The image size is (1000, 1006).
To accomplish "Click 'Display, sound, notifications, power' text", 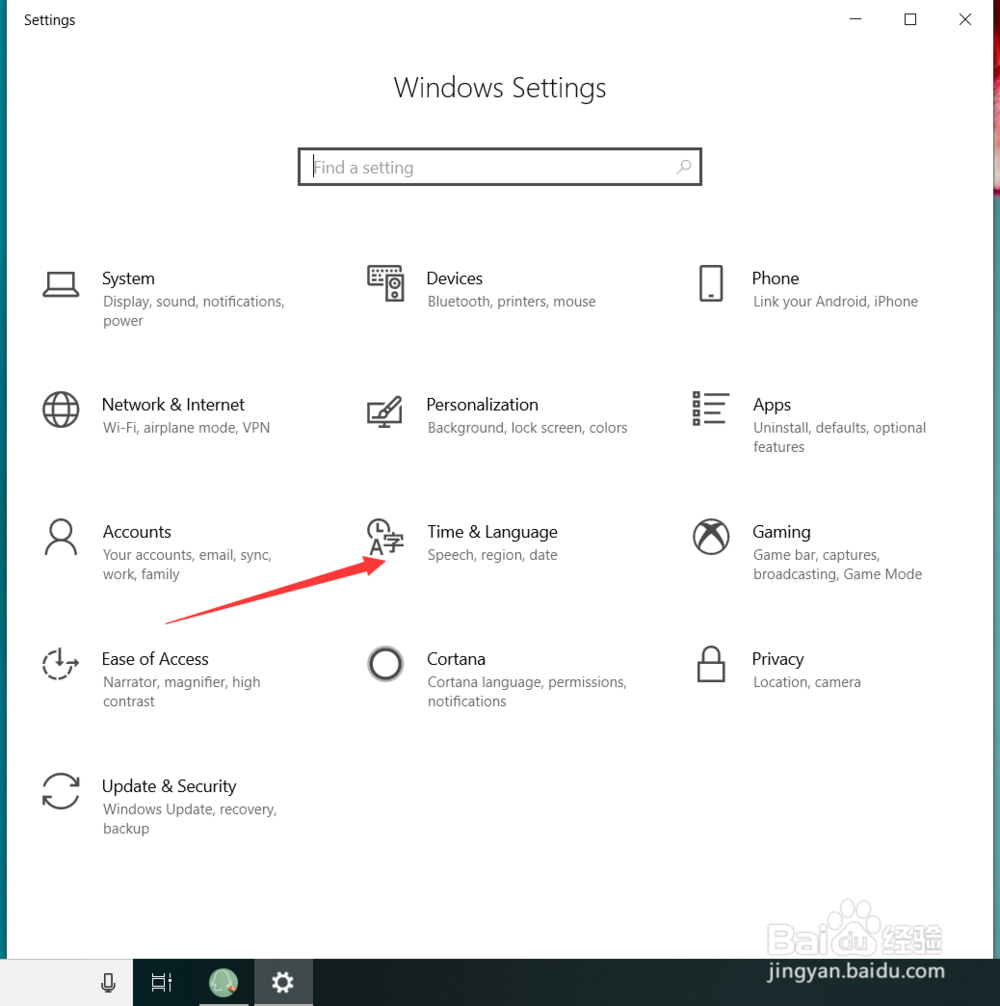I will [x=193, y=311].
